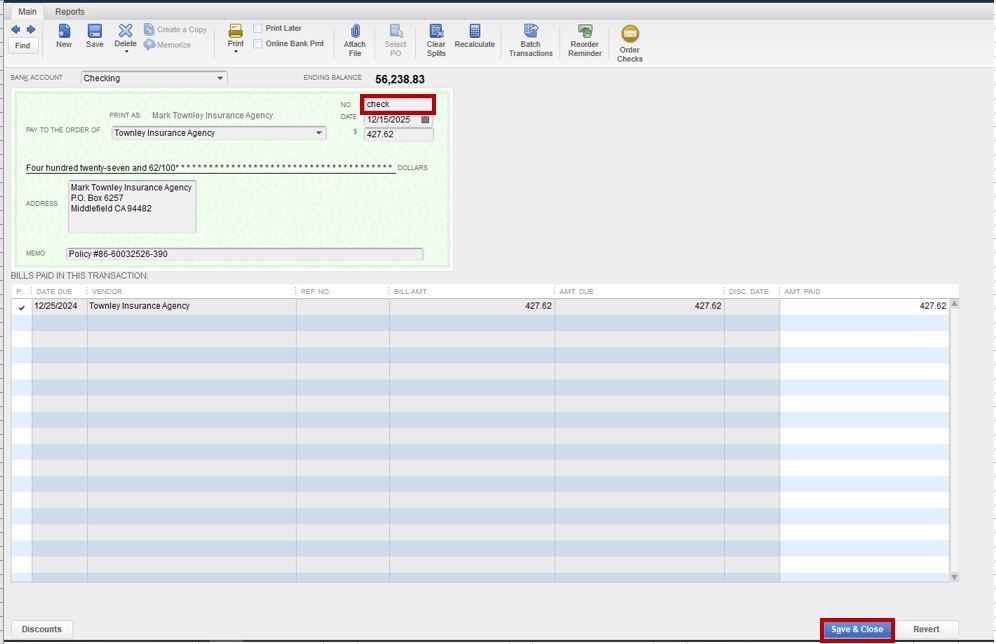
Task: Select vendor Townley Insurance Agency cell
Action: pos(191,306)
